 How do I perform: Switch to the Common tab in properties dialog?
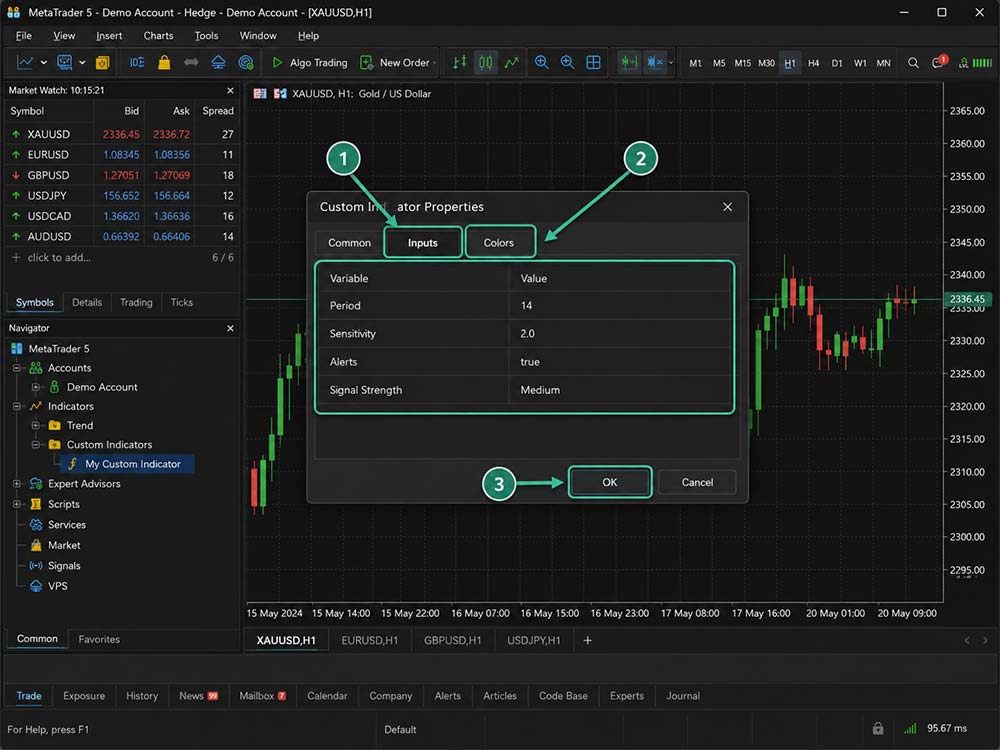(349, 242)
